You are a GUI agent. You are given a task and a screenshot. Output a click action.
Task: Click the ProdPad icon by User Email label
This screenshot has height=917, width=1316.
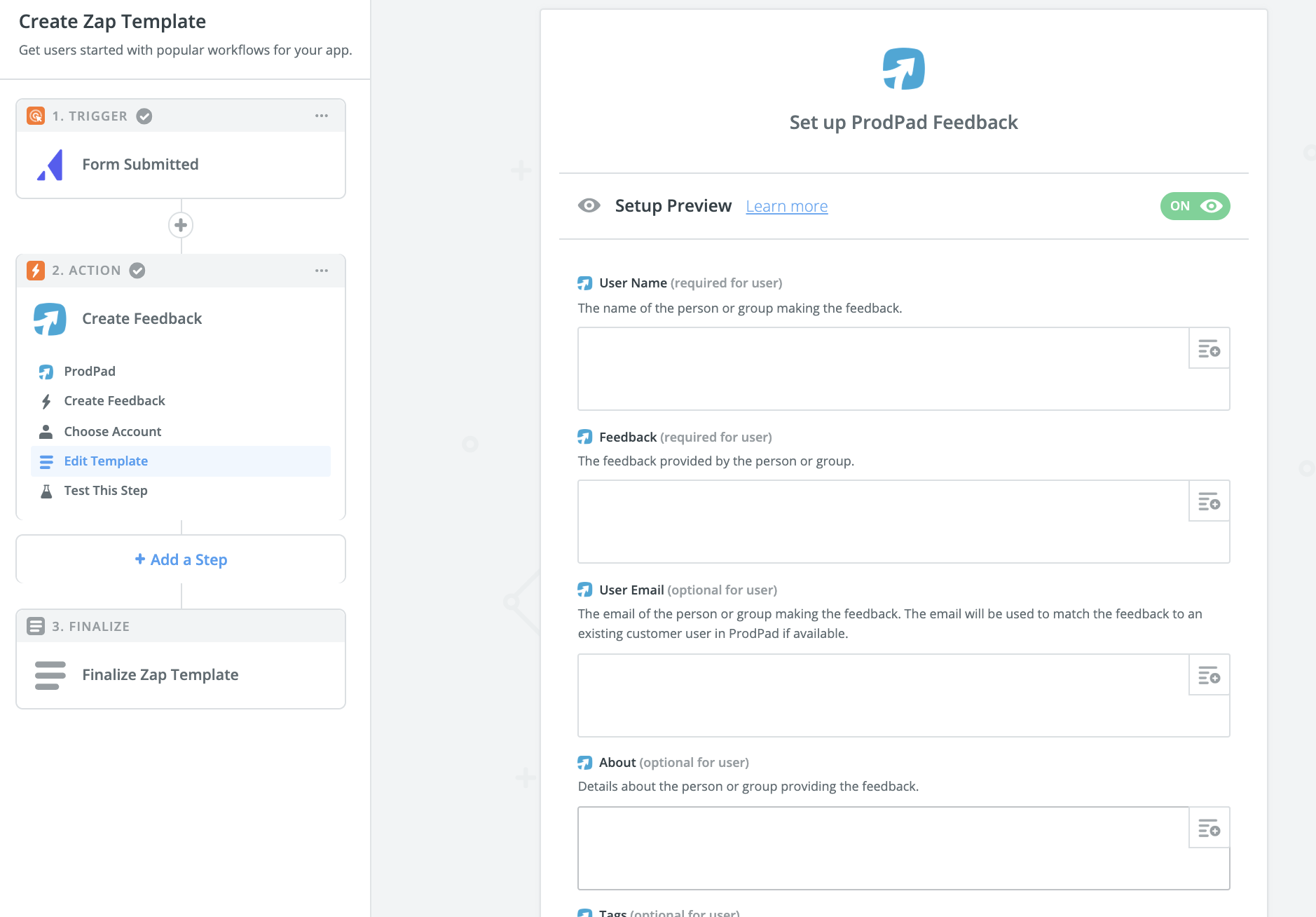coord(585,590)
